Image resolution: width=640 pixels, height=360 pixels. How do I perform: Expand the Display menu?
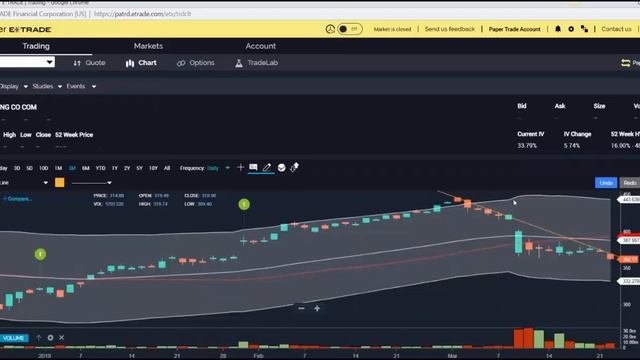pos(13,87)
